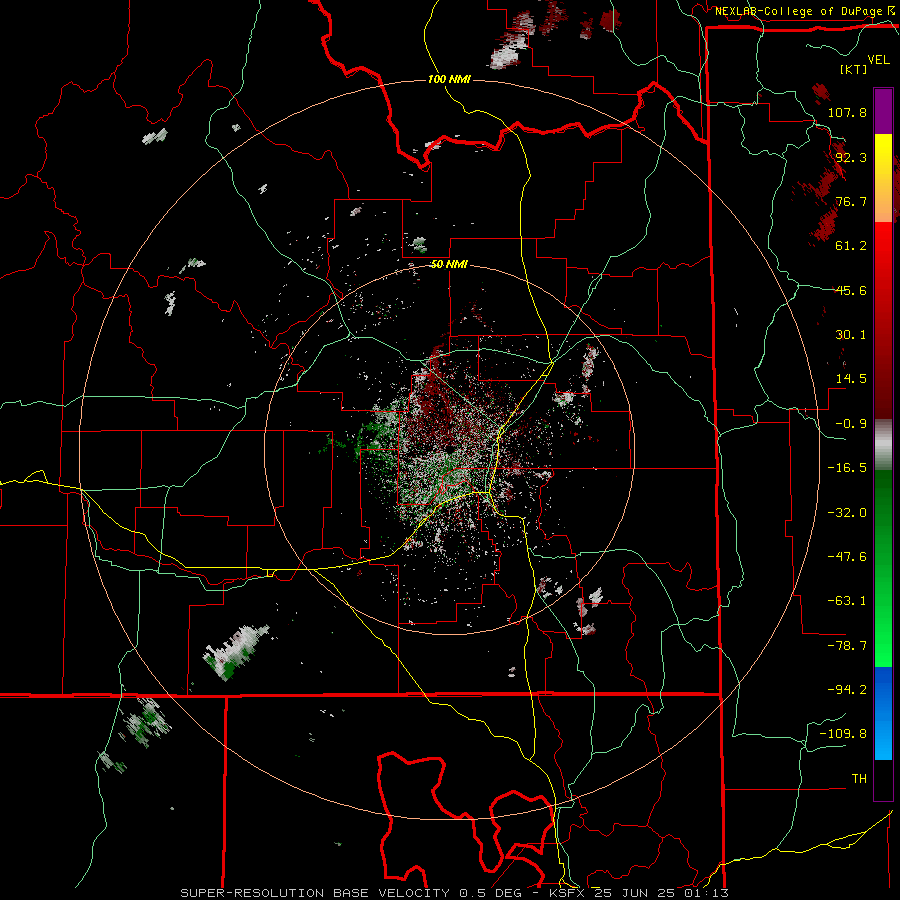Click the -32.0 velocity scale value

[847, 513]
